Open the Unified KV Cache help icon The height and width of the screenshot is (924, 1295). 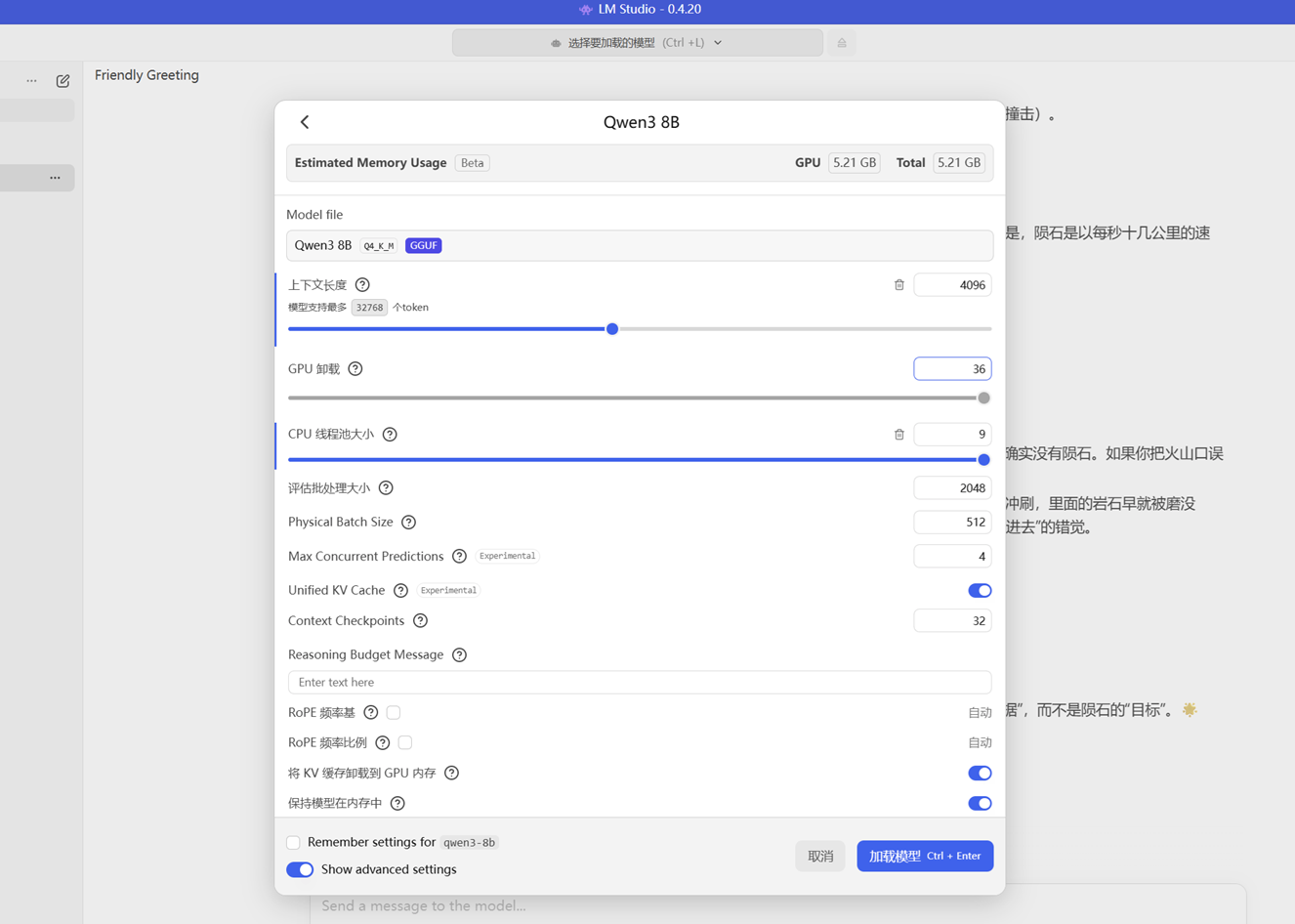(400, 591)
